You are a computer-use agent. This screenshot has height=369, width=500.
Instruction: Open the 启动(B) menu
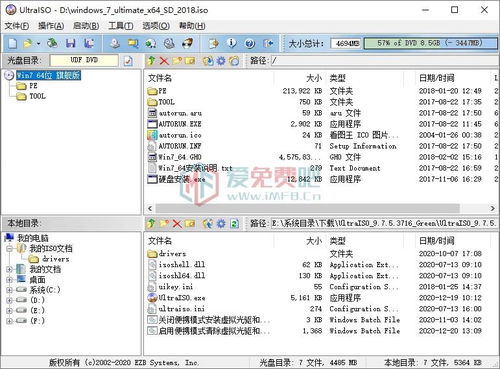click(86, 26)
